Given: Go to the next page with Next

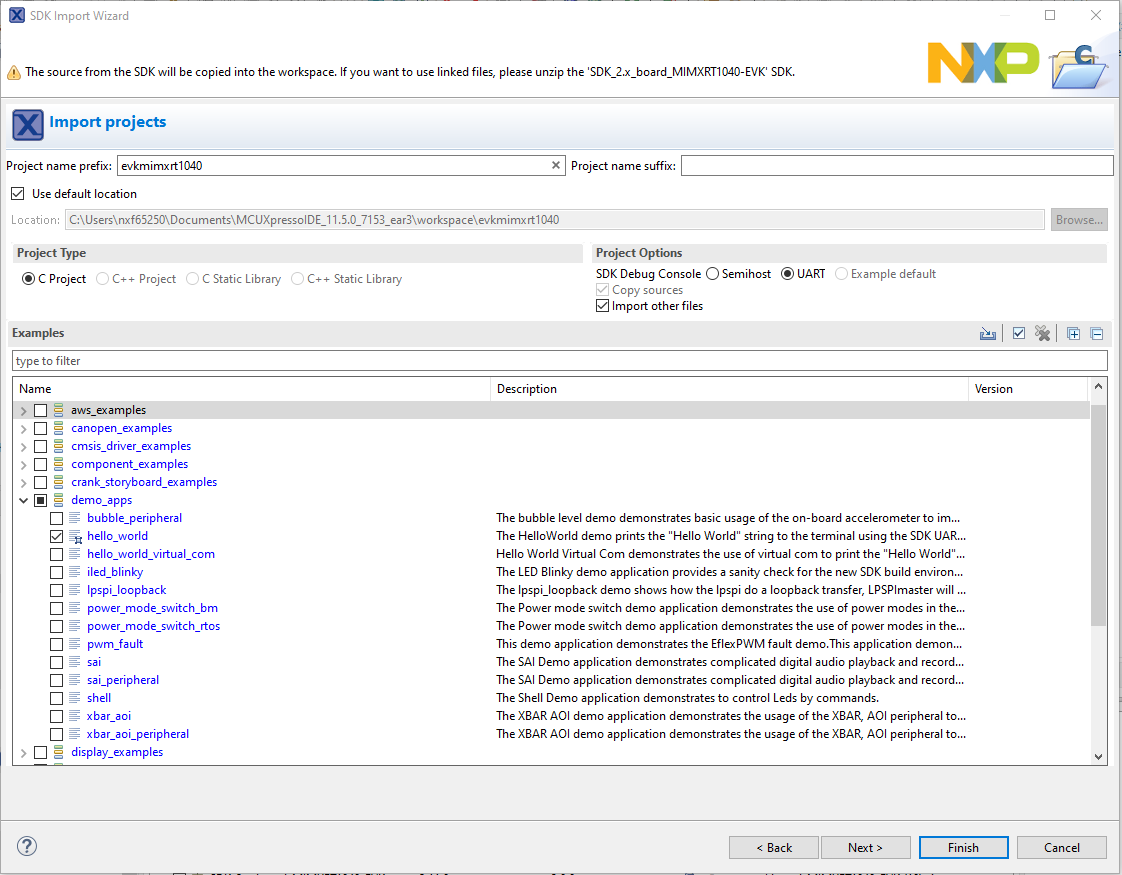Looking at the screenshot, I should (865, 847).
